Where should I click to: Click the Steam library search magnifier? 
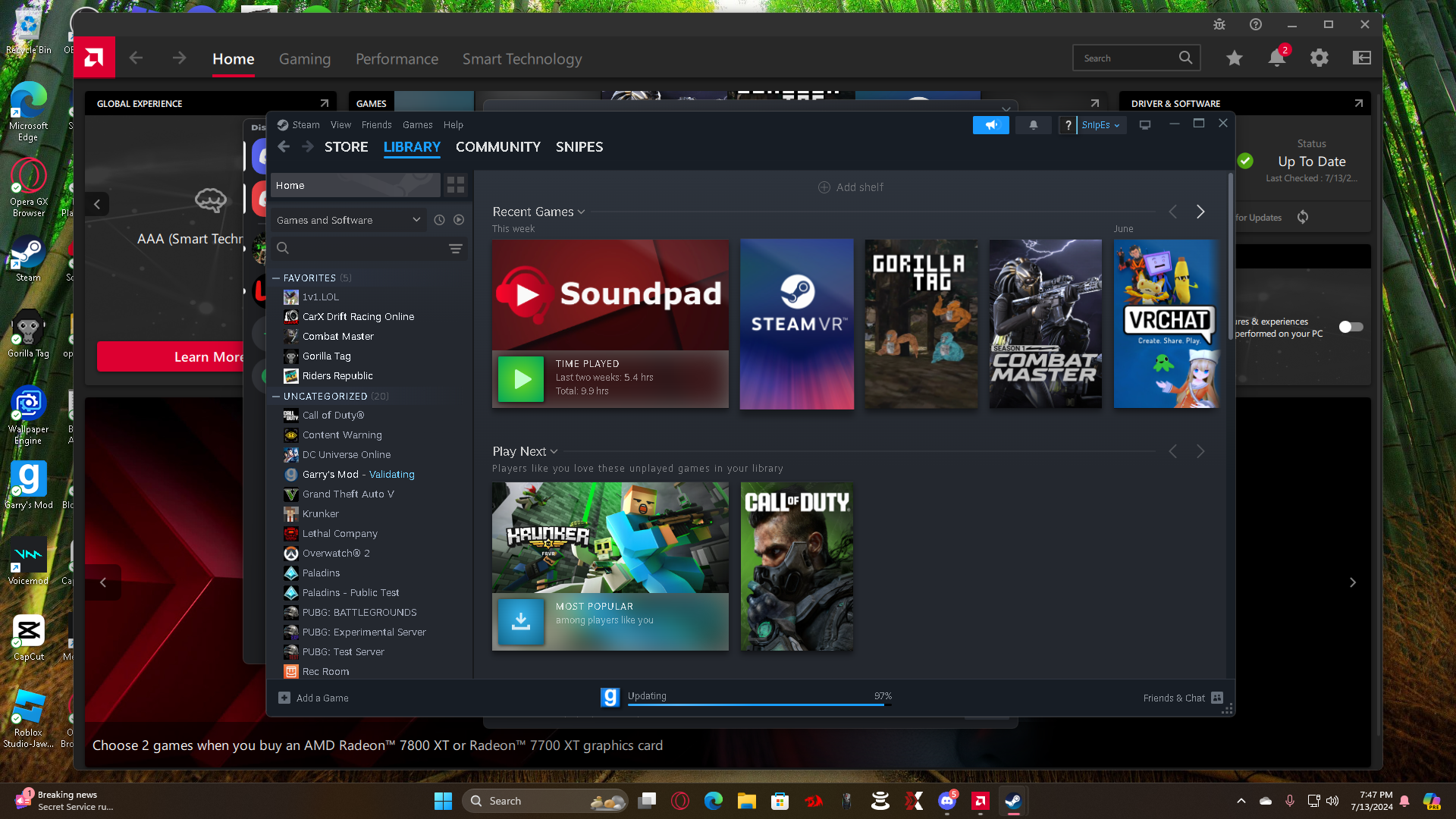click(283, 248)
